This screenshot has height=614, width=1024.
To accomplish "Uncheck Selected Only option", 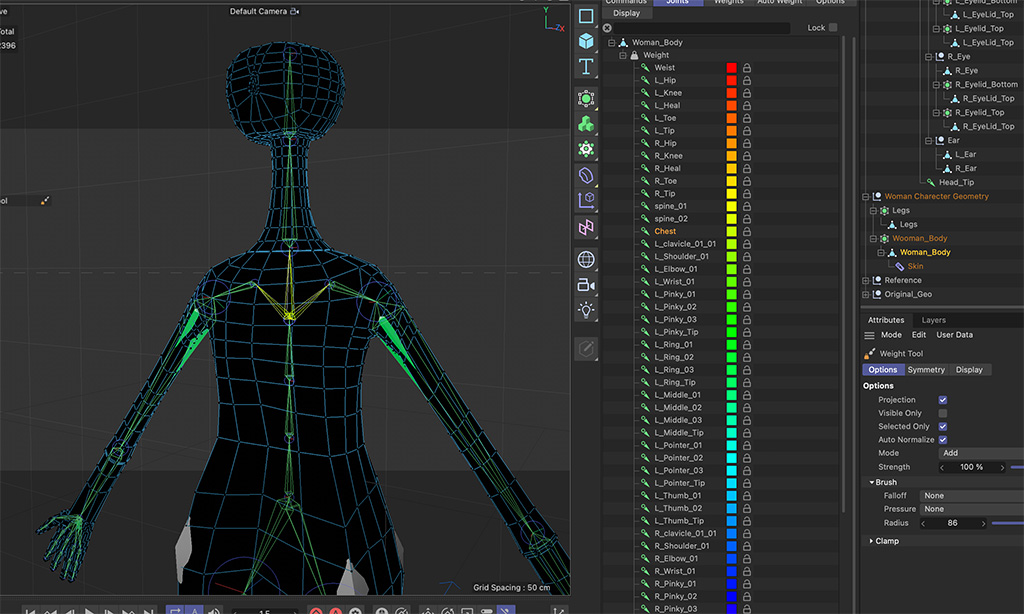I will (x=943, y=427).
